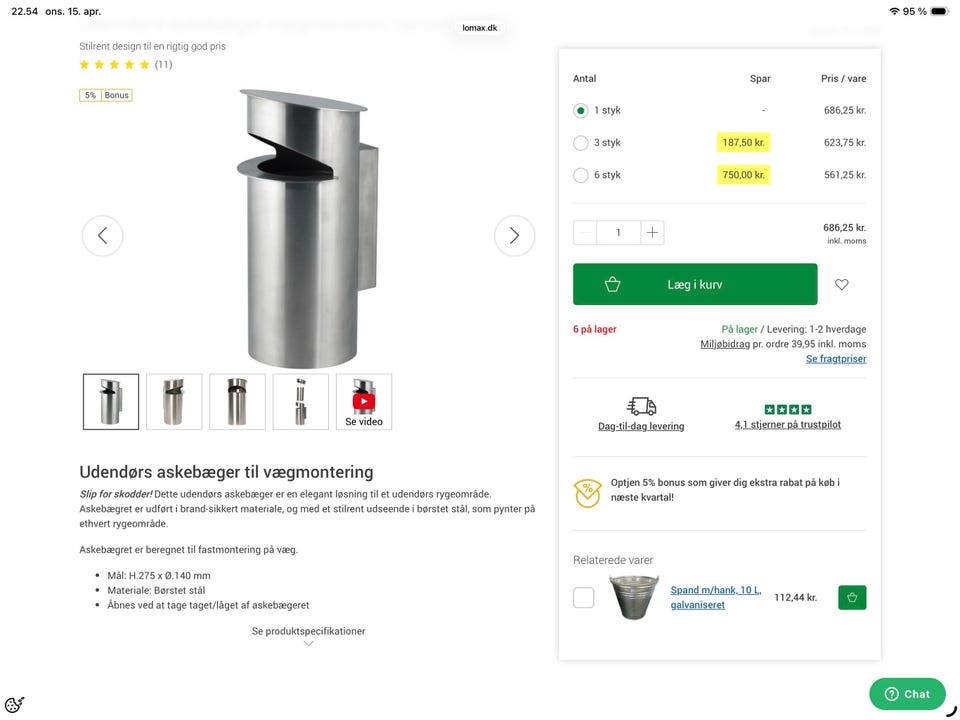Decrease quantity with the minus button

click(585, 233)
